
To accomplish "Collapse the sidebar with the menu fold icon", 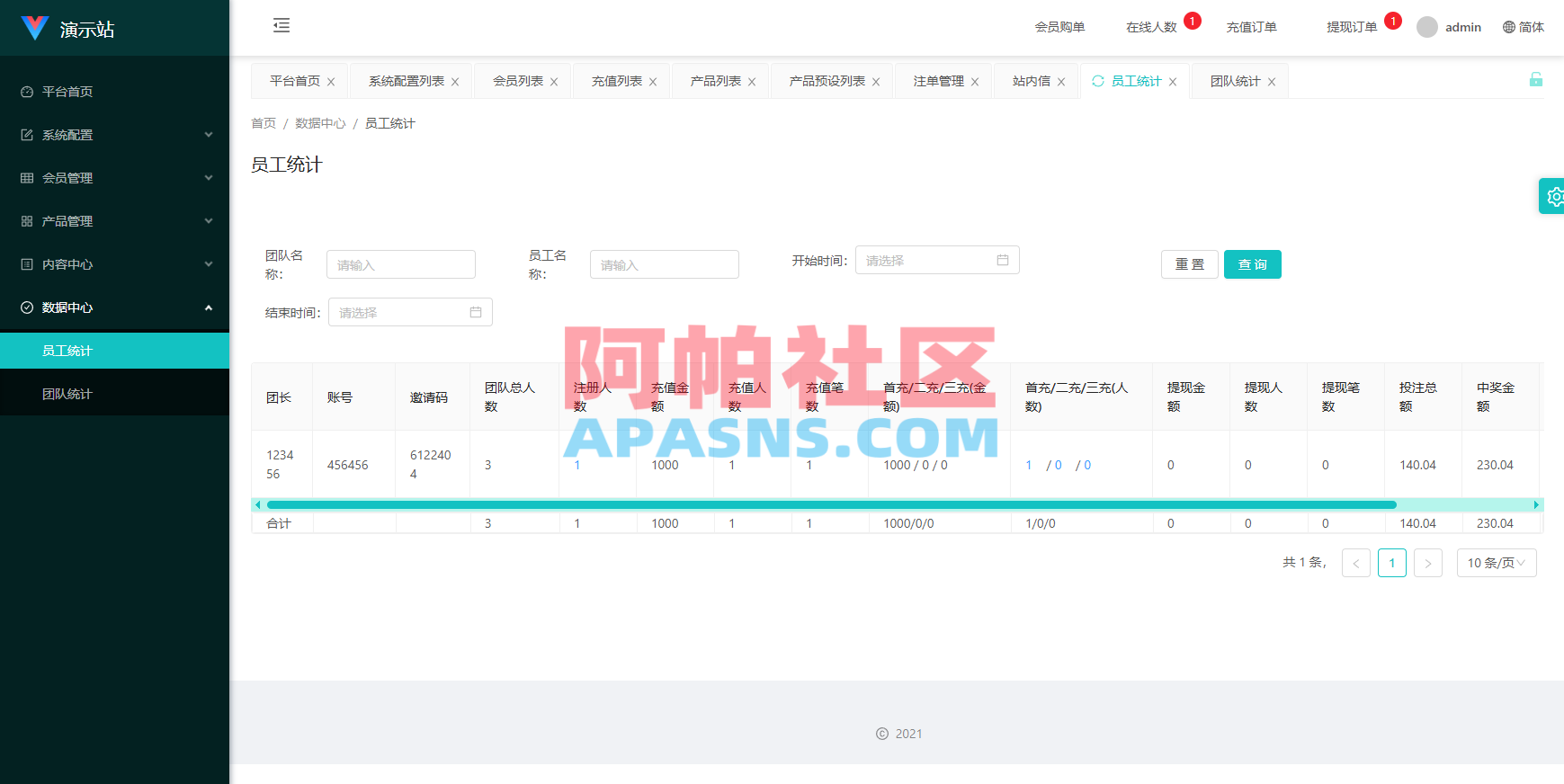I will [282, 25].
